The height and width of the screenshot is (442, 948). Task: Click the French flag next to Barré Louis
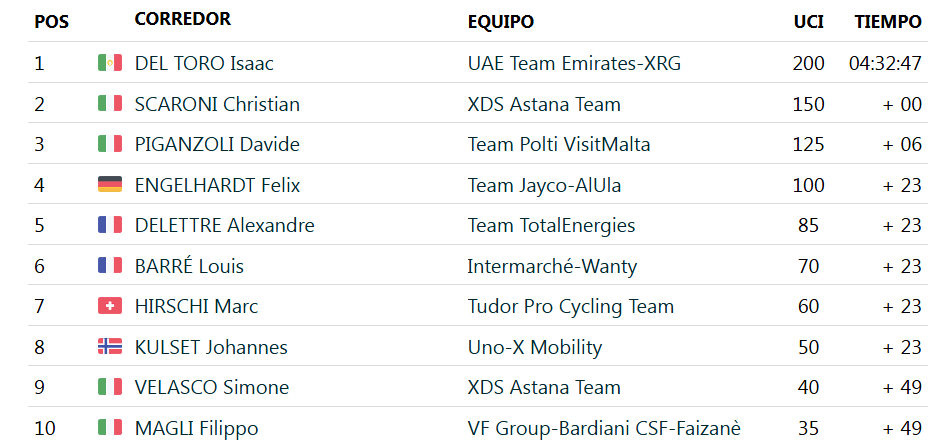pos(110,265)
